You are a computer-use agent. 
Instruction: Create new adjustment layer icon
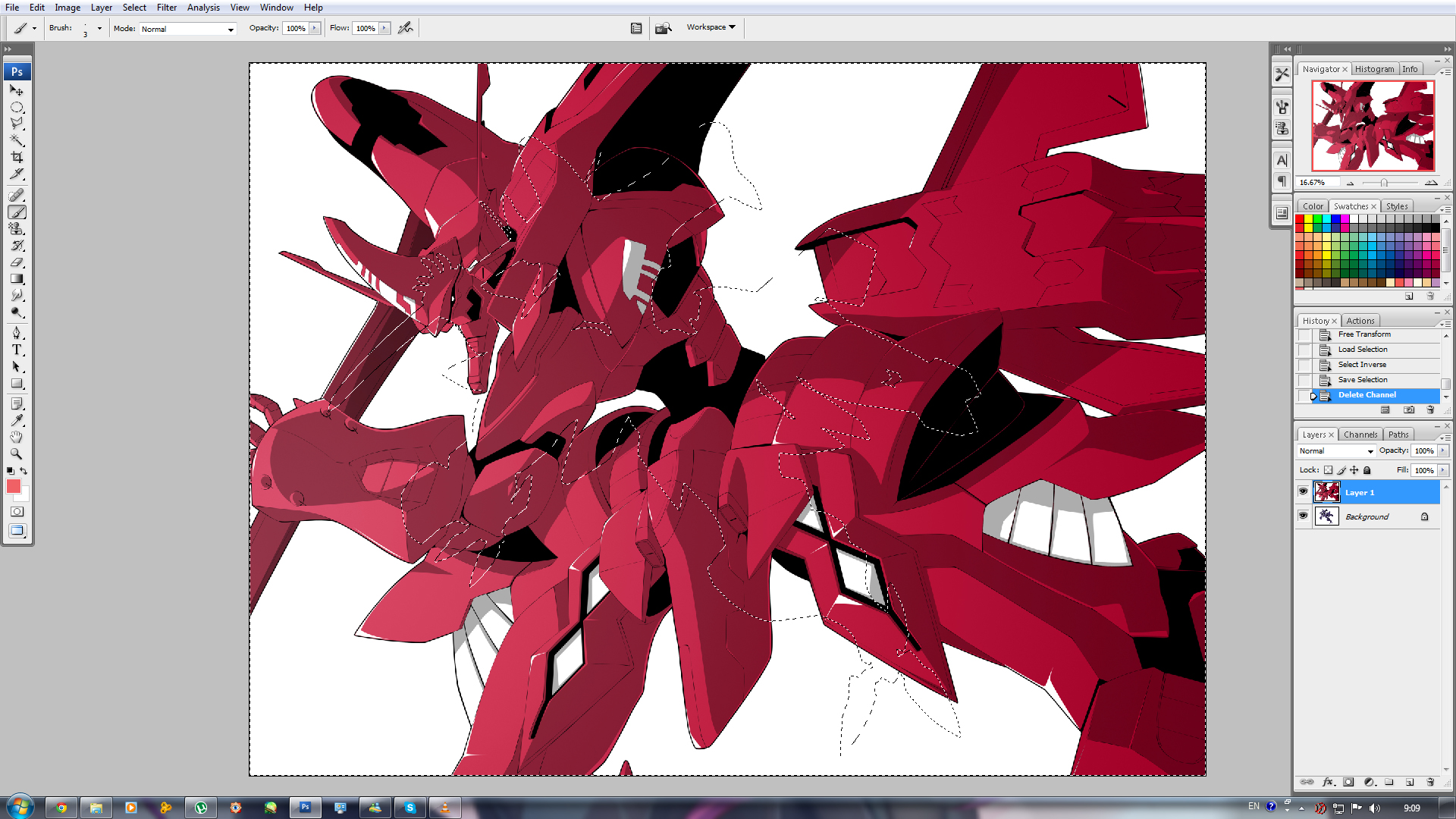coord(1369,782)
